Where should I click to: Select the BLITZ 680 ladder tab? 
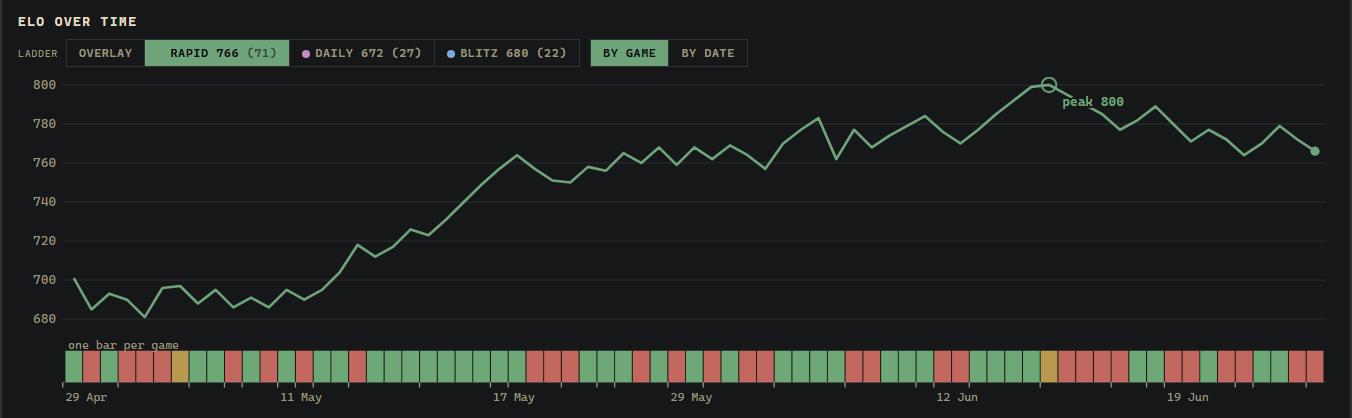click(x=507, y=53)
